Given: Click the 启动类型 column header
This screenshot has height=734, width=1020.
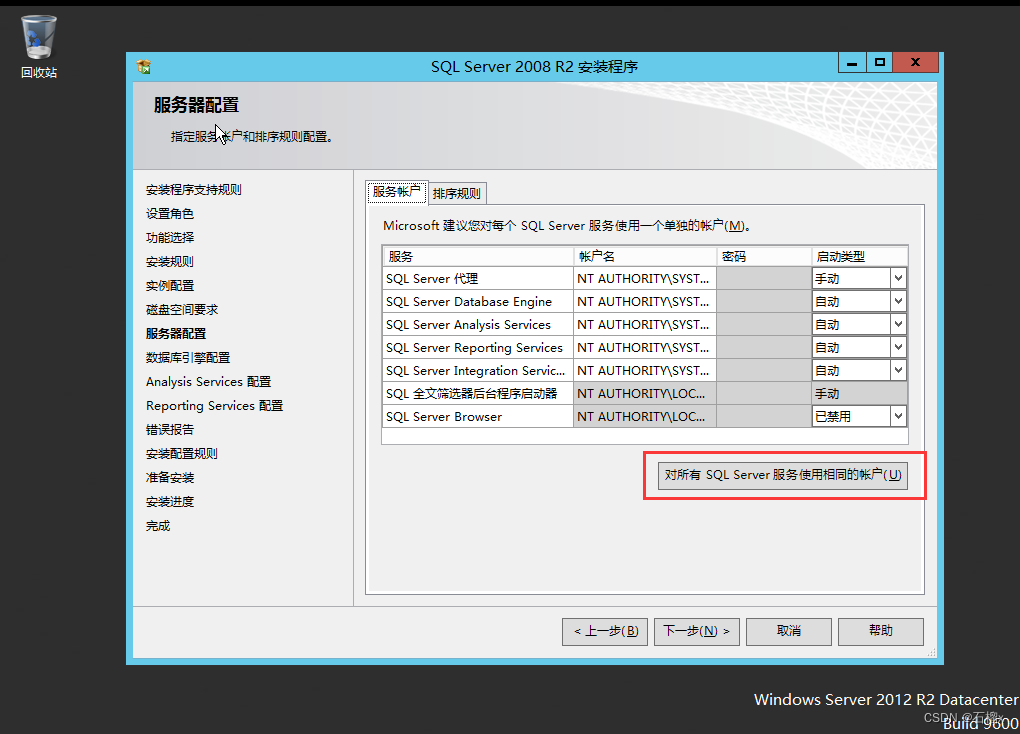Looking at the screenshot, I should pos(859,256).
